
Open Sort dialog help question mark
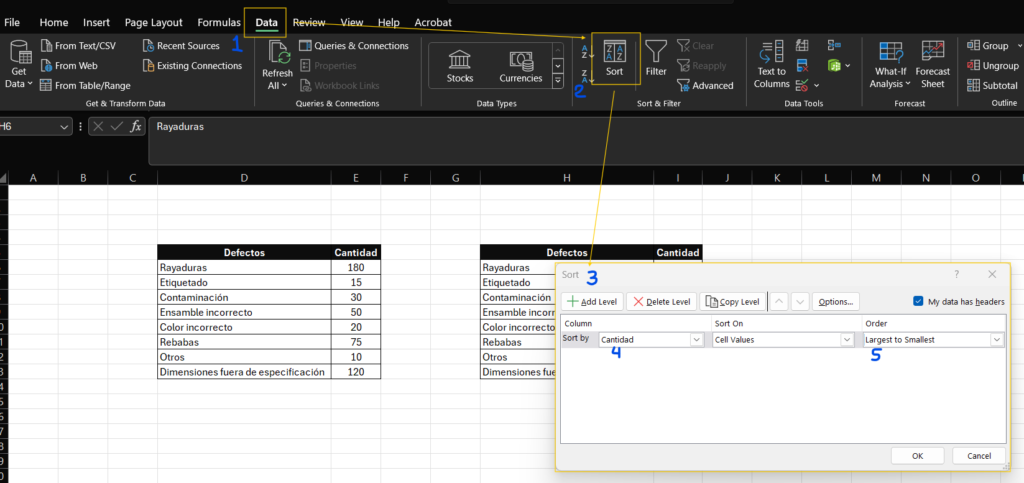click(x=957, y=275)
